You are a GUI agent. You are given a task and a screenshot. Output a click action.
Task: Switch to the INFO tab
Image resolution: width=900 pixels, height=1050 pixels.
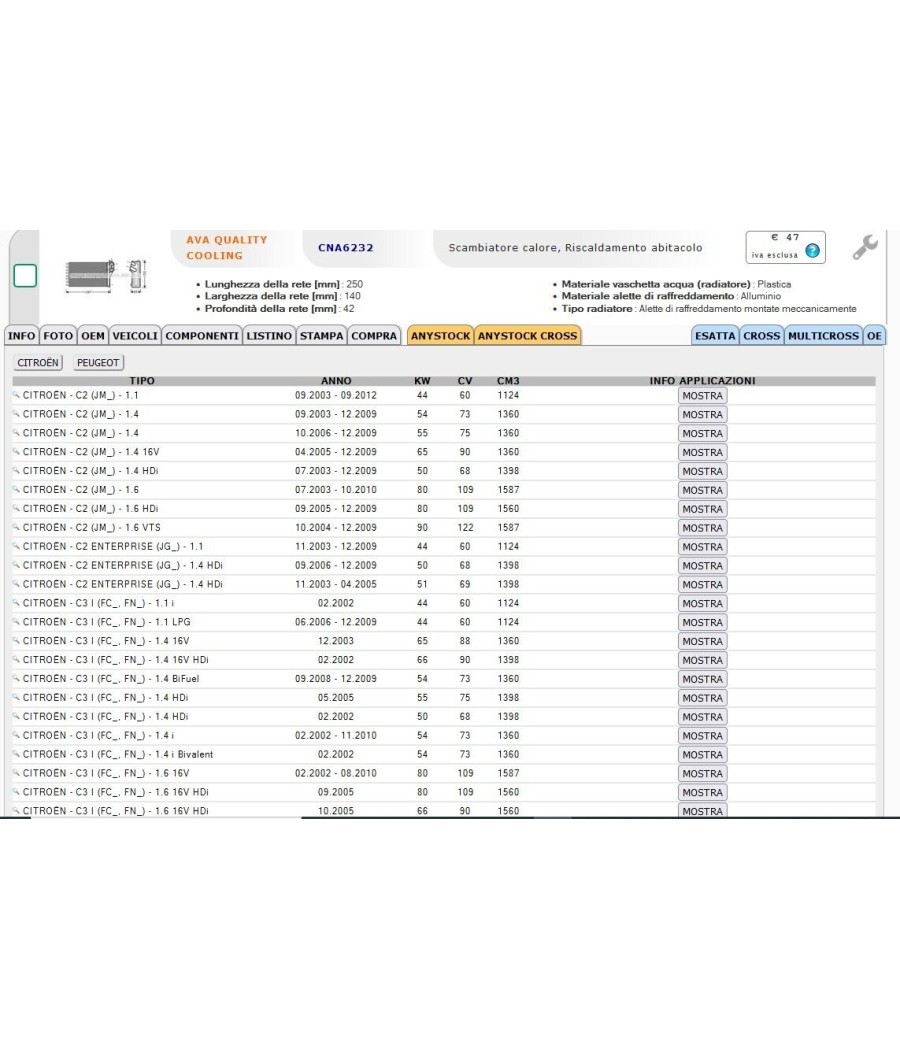21,335
